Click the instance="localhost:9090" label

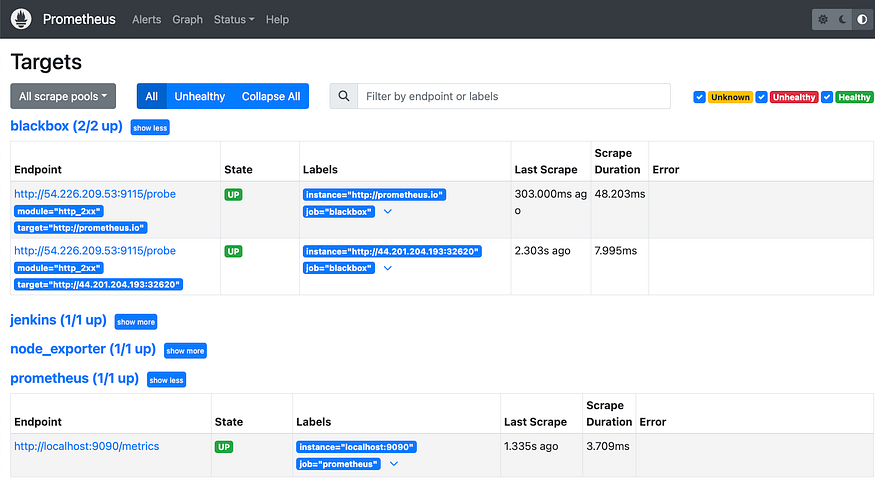point(357,447)
